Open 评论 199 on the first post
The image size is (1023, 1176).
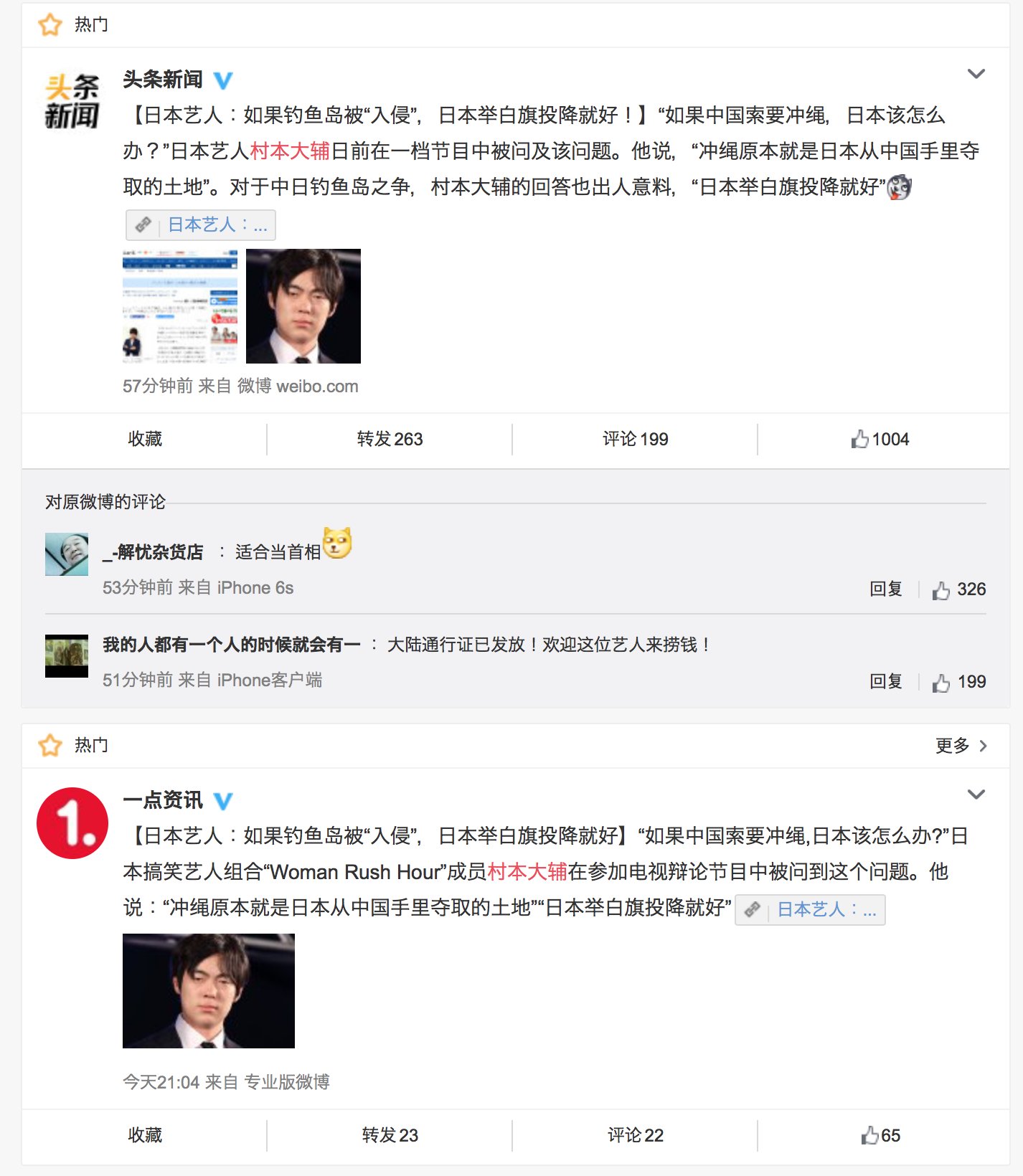coord(635,439)
